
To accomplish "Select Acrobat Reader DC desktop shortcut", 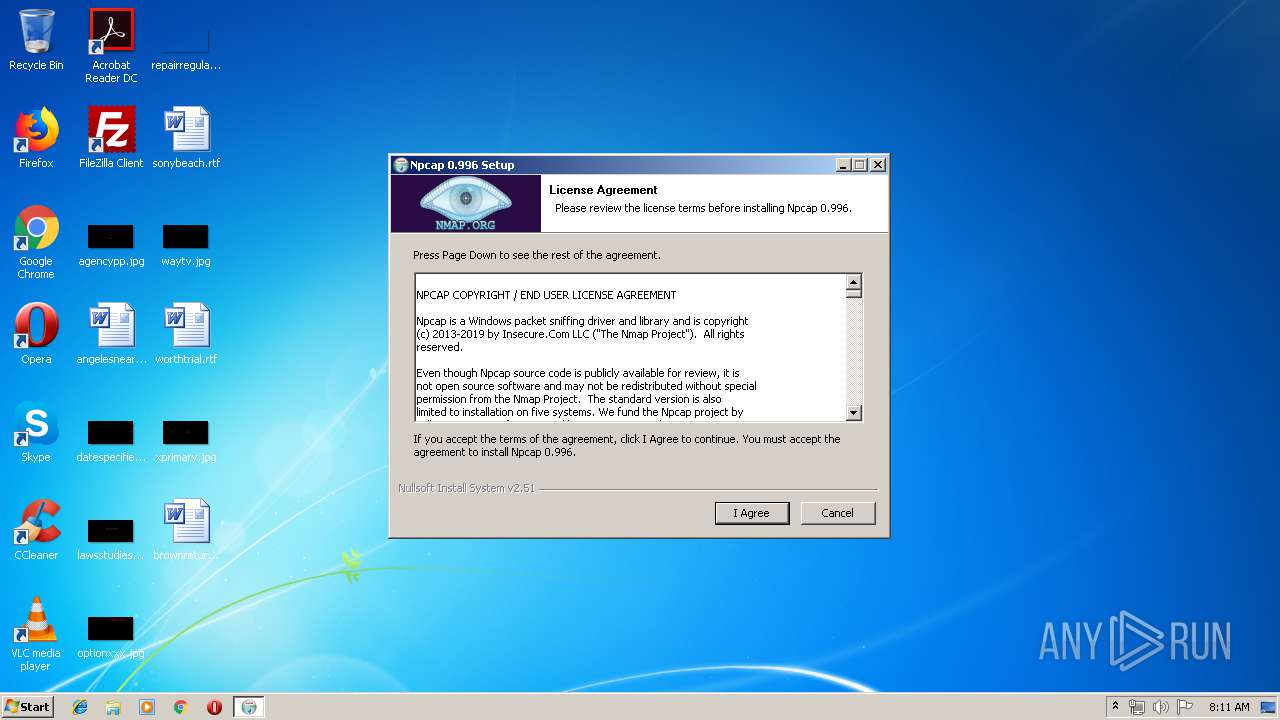I will (111, 46).
